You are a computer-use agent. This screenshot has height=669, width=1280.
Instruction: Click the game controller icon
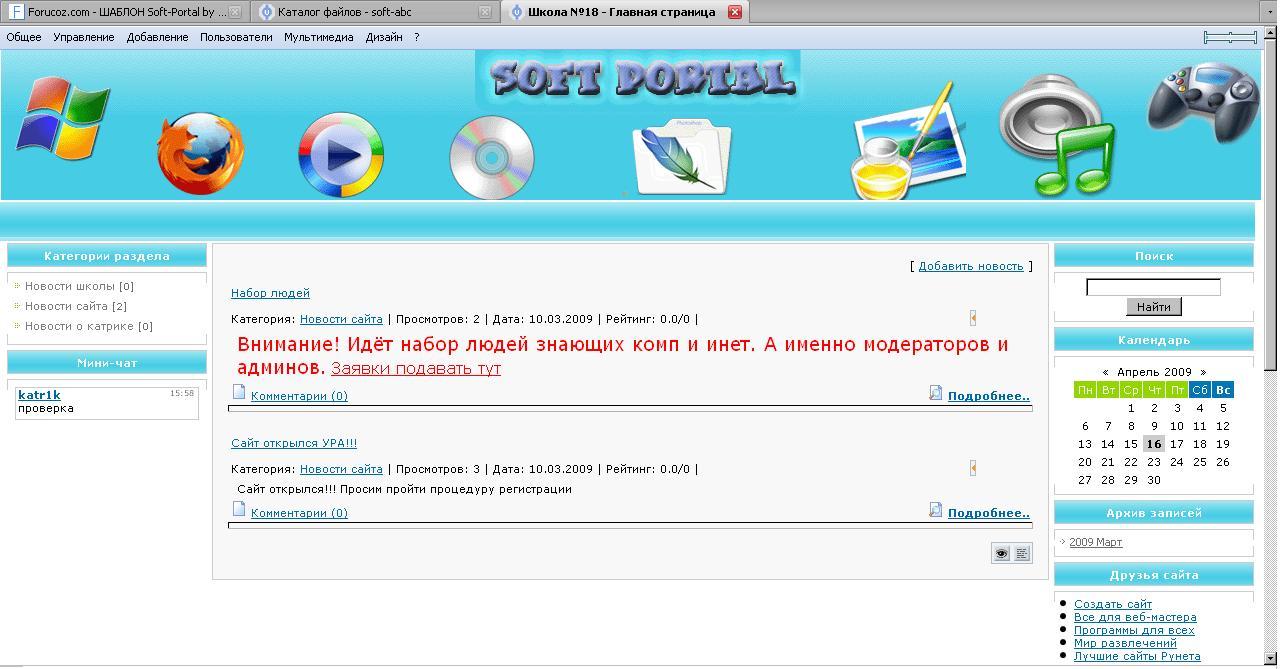tap(1203, 101)
